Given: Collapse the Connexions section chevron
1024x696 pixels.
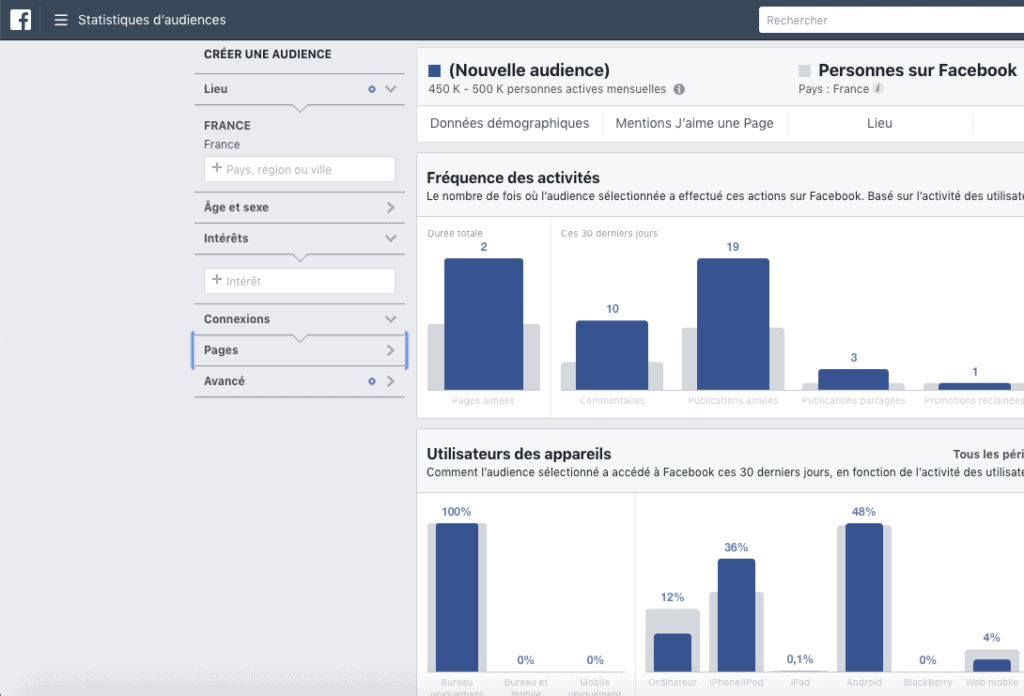Looking at the screenshot, I should tap(391, 319).
